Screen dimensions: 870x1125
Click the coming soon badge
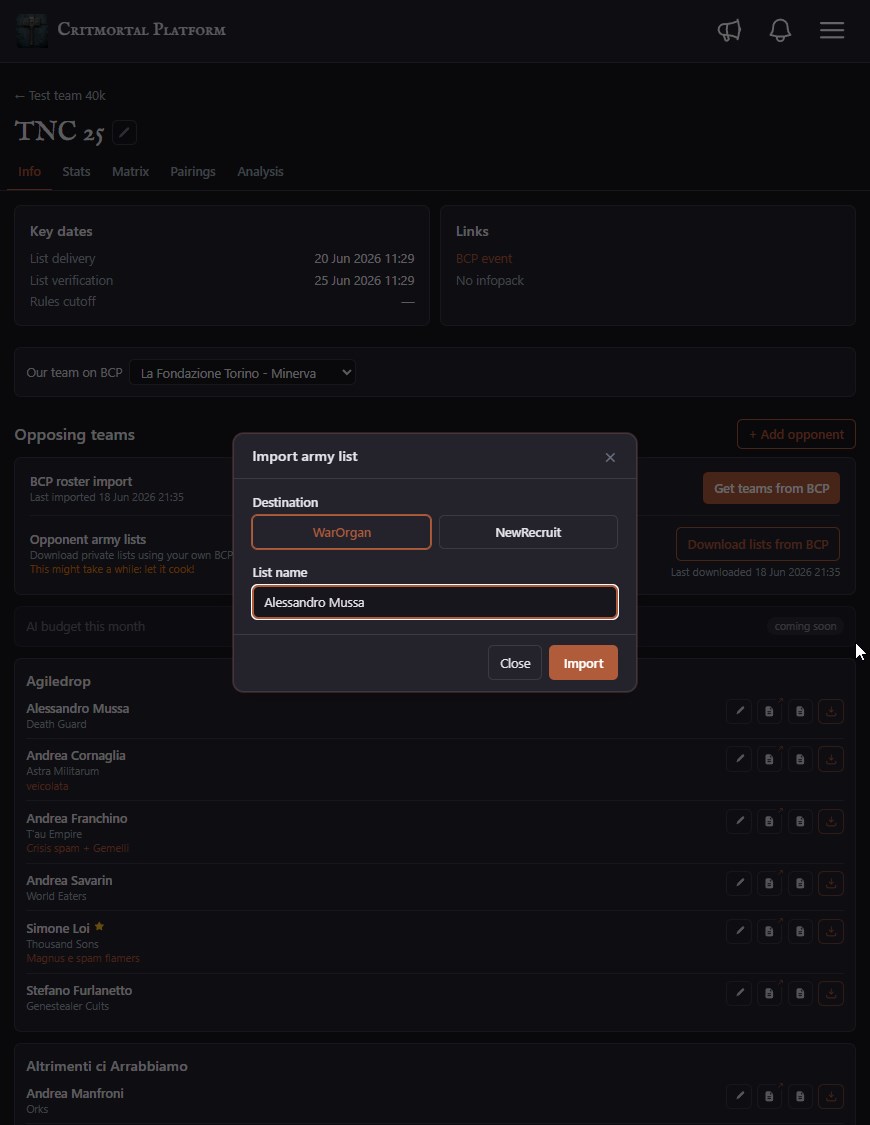tap(805, 626)
